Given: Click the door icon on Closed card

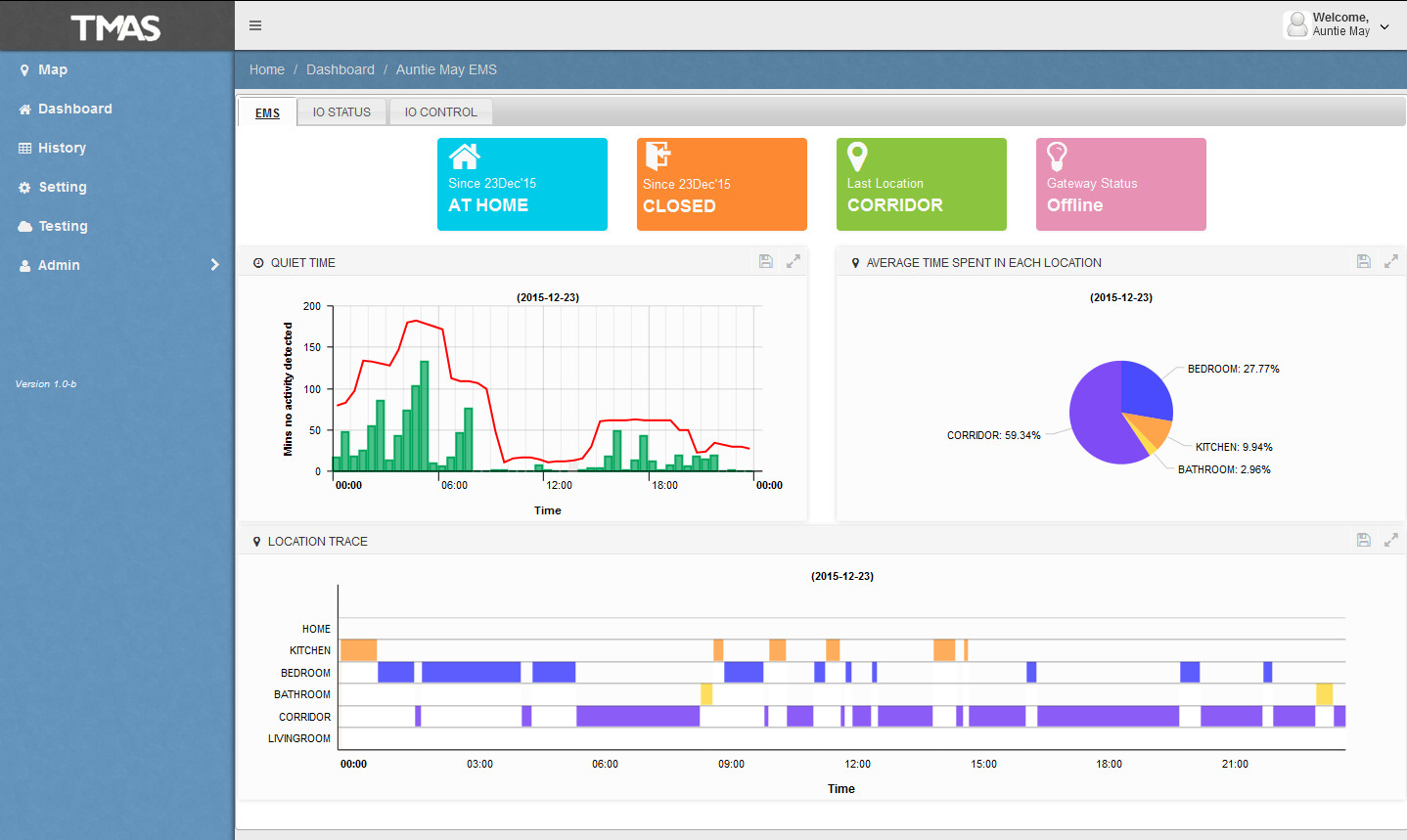Looking at the screenshot, I should point(658,156).
